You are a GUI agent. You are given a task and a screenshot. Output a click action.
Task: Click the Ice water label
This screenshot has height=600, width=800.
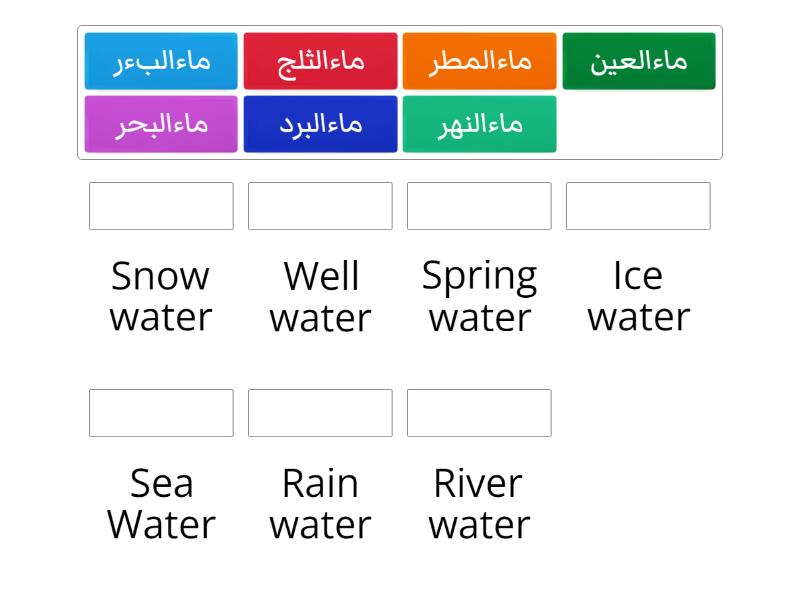[640, 296]
